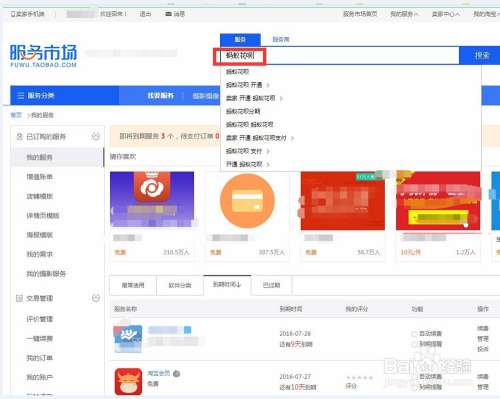Click the calendar icon beside 交易管理
500x399 pixels.
coord(19,298)
